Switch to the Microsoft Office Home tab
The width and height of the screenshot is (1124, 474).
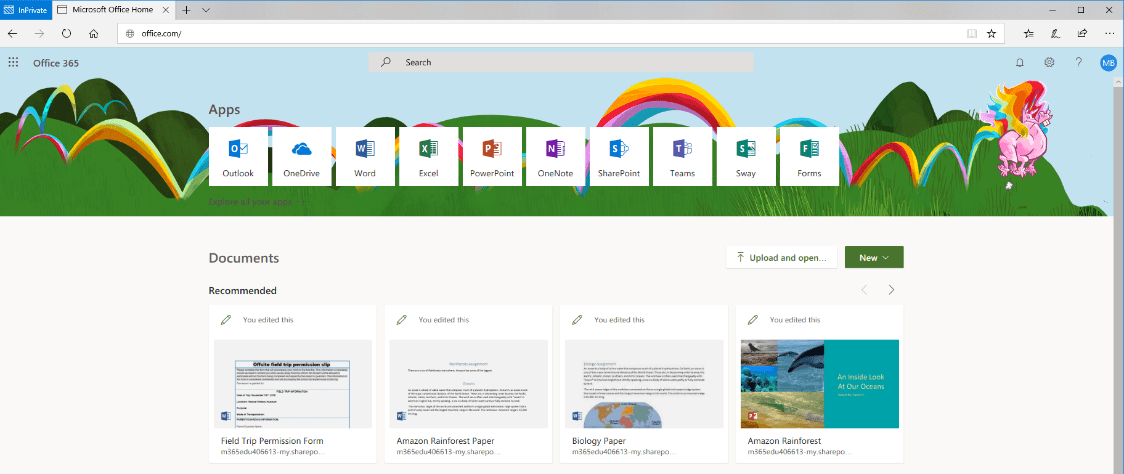[117, 9]
